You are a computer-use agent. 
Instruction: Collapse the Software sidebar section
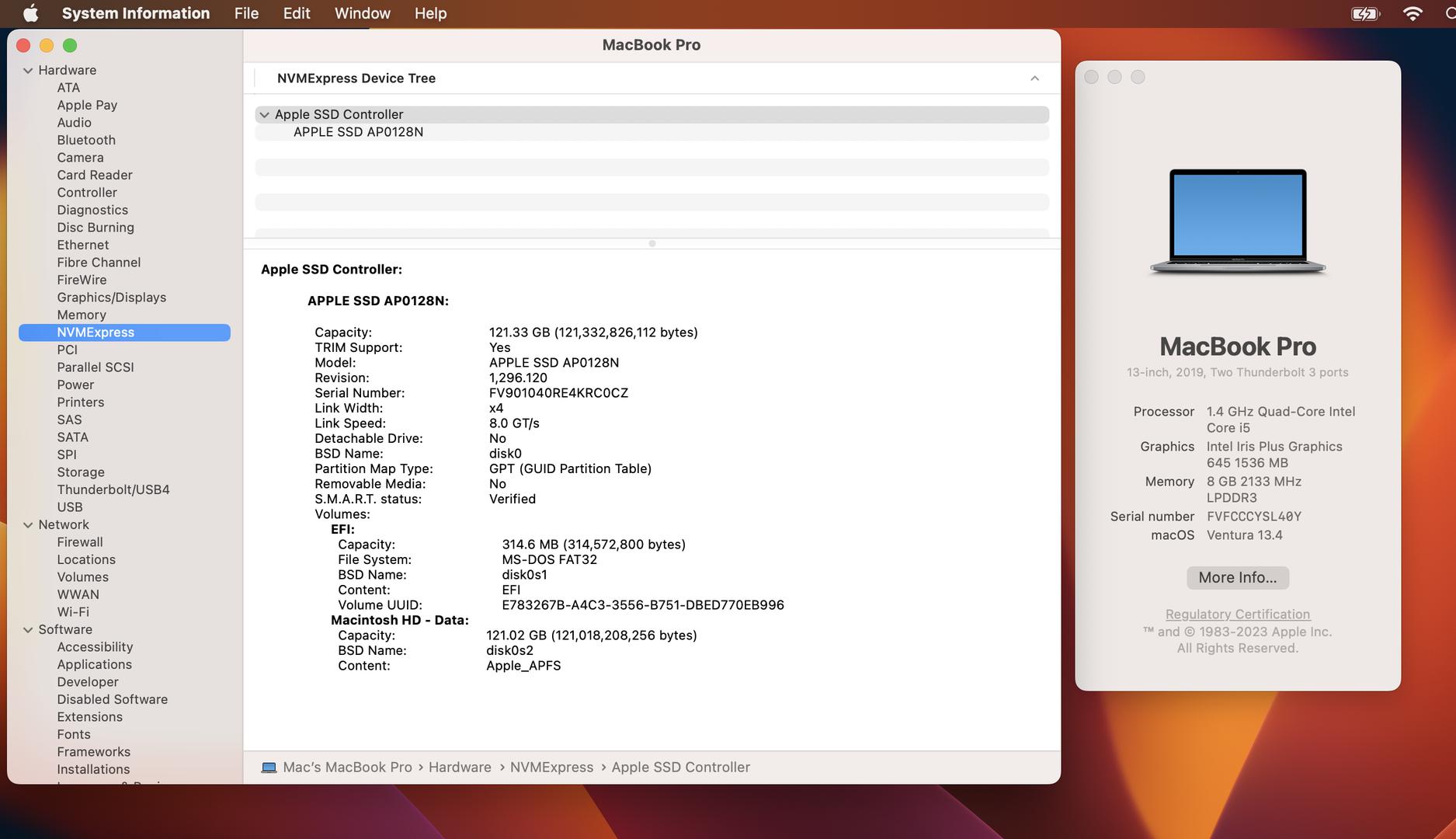pyautogui.click(x=28, y=630)
